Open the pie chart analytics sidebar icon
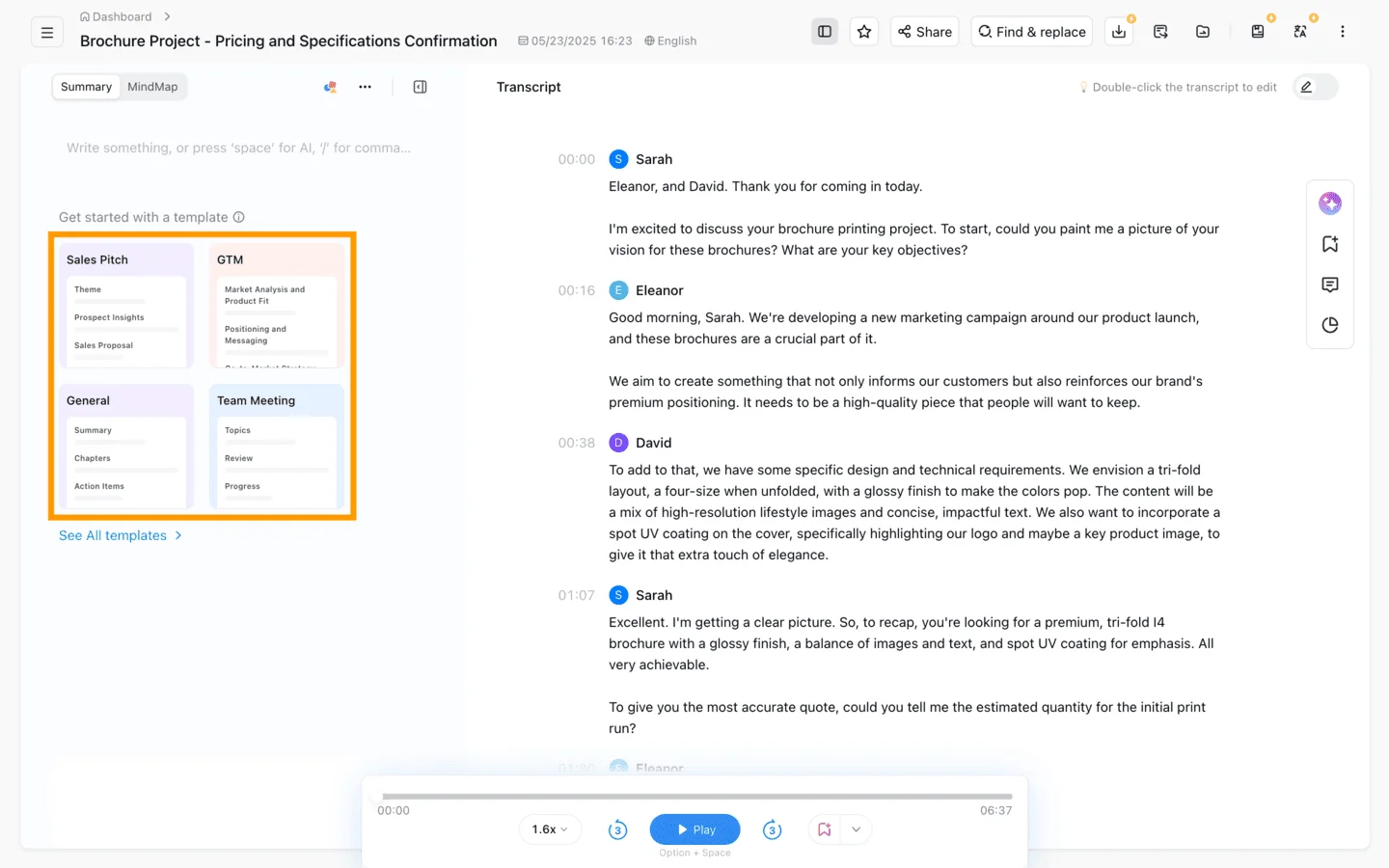This screenshot has width=1389, height=868. 1330,325
